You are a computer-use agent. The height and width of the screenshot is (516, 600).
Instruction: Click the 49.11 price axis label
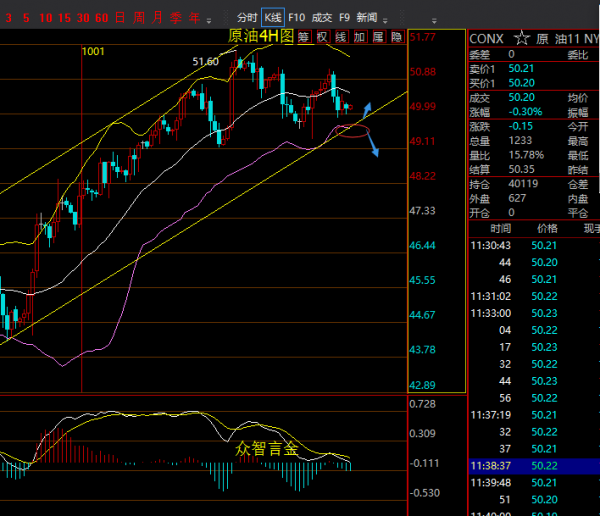pos(422,141)
